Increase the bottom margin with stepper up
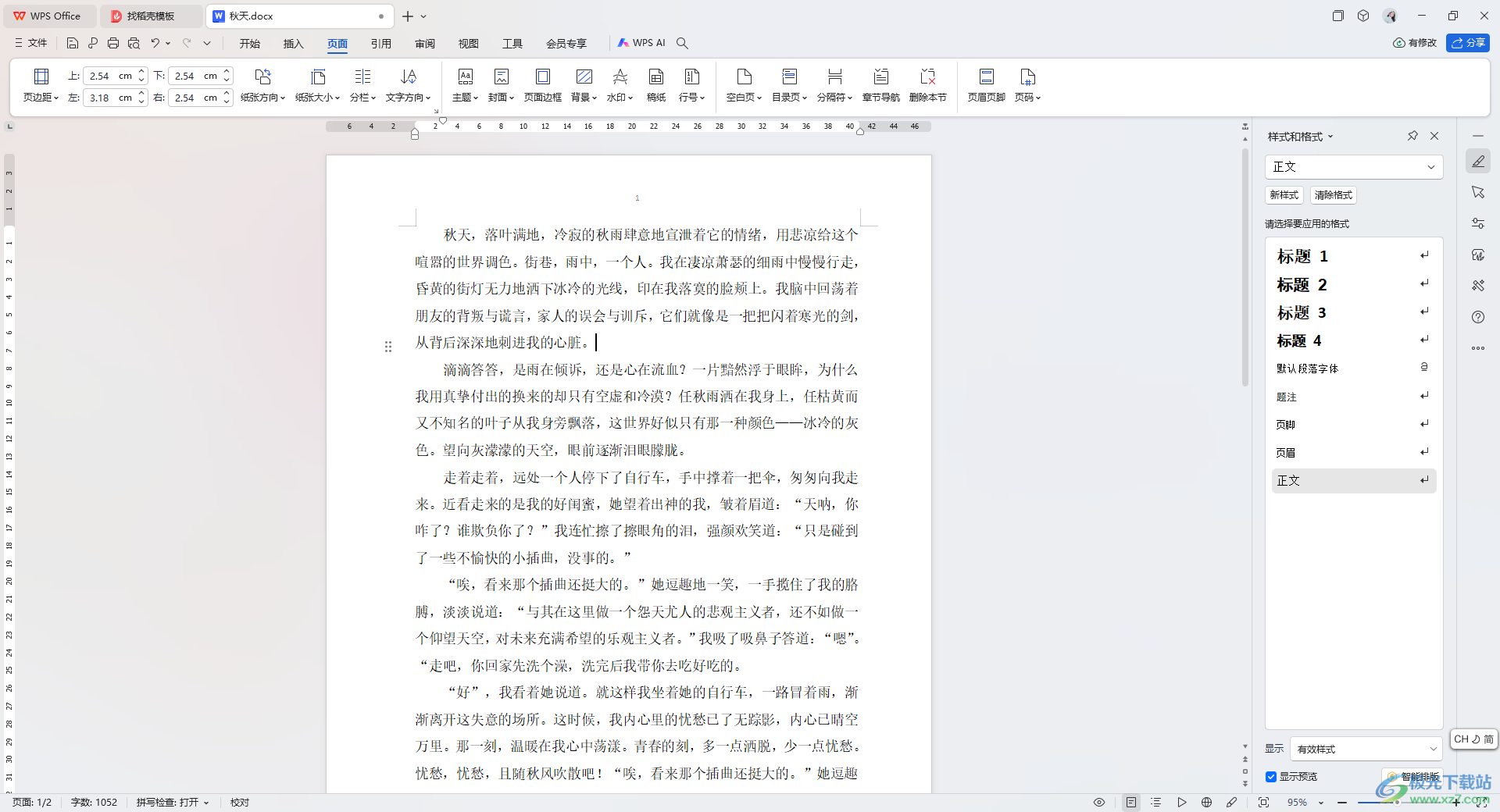 227,72
